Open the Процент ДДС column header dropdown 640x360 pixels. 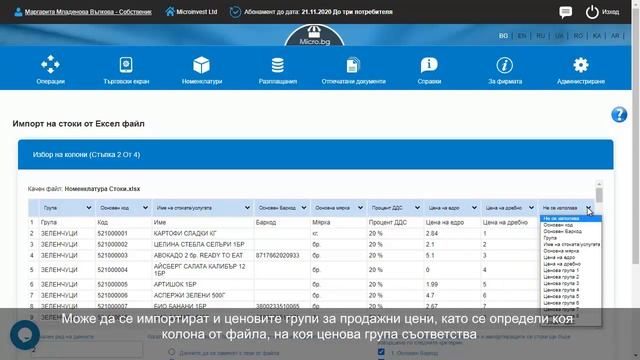click(x=396, y=208)
